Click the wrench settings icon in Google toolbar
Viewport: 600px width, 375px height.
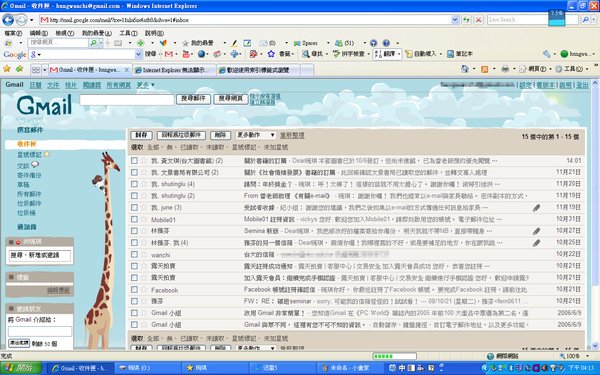click(547, 54)
